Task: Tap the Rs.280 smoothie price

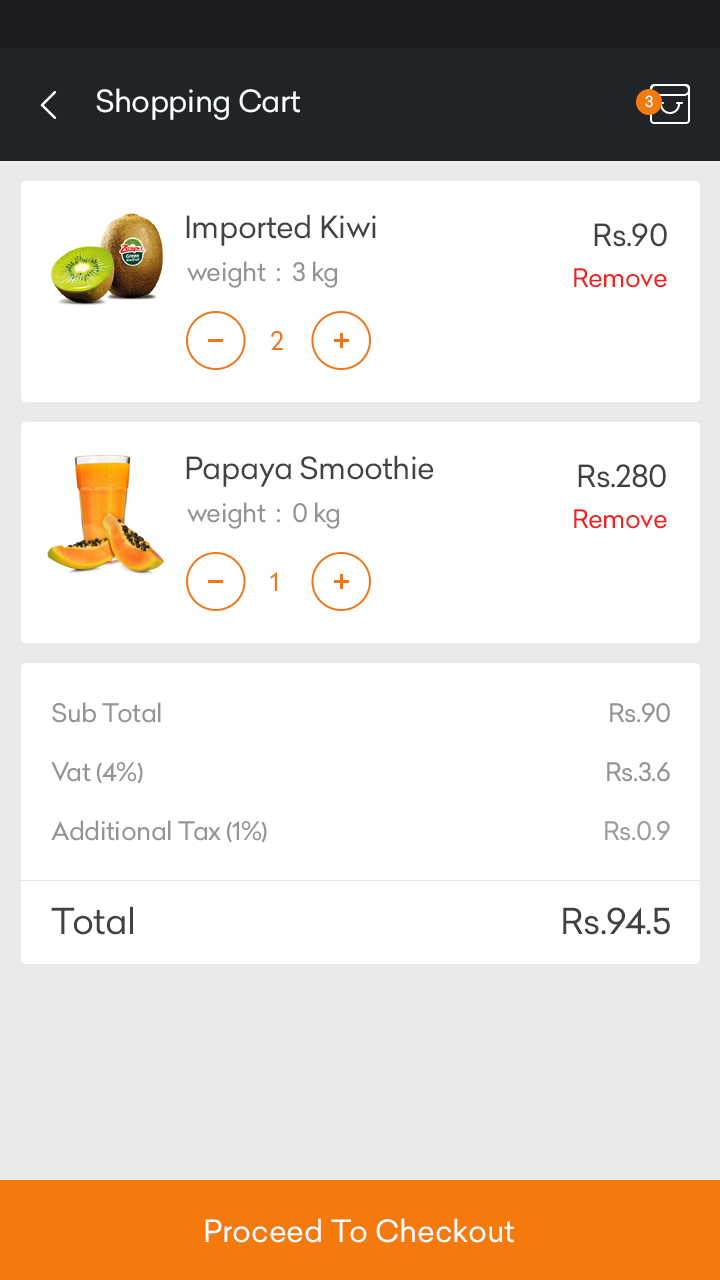Action: click(x=622, y=477)
